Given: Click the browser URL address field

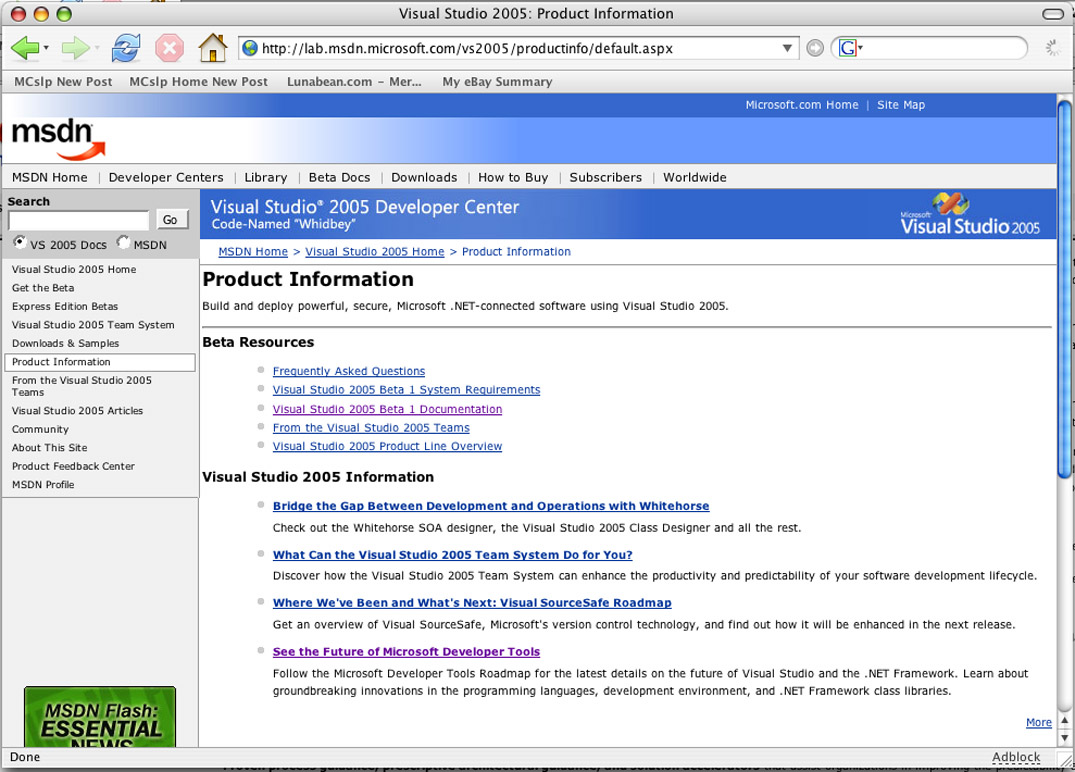Looking at the screenshot, I should pos(520,48).
